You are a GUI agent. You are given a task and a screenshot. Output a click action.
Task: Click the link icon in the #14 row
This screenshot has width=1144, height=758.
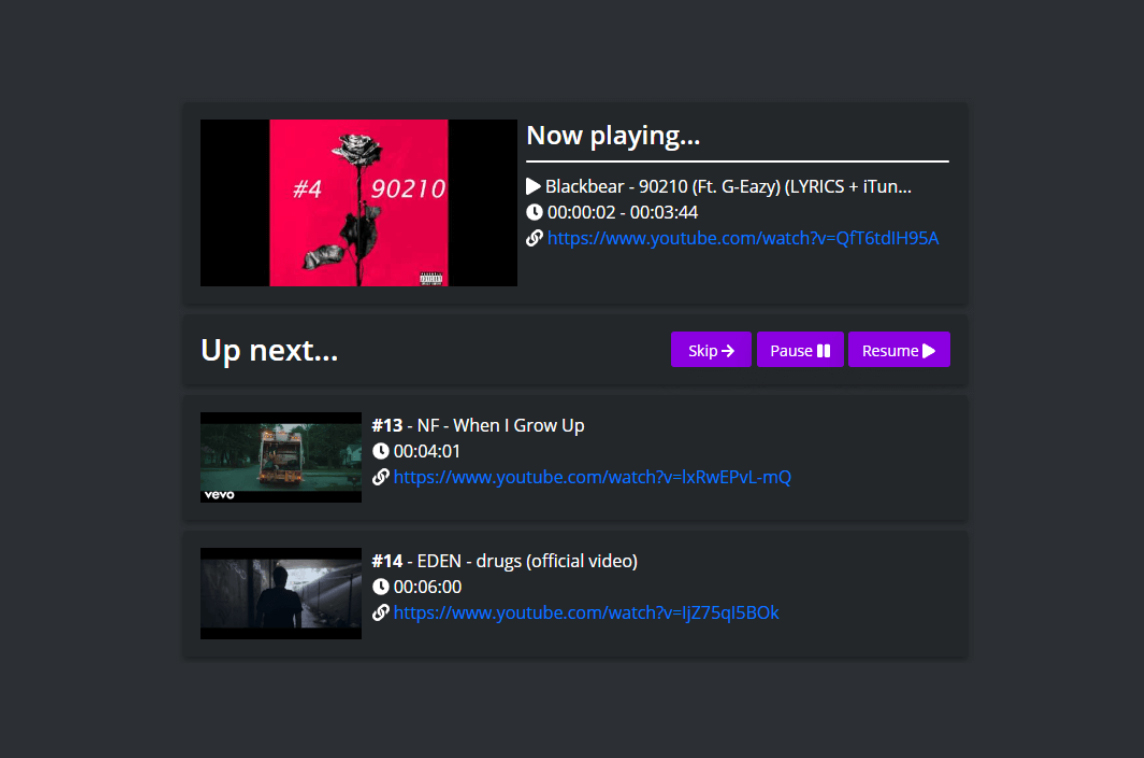click(x=380, y=613)
